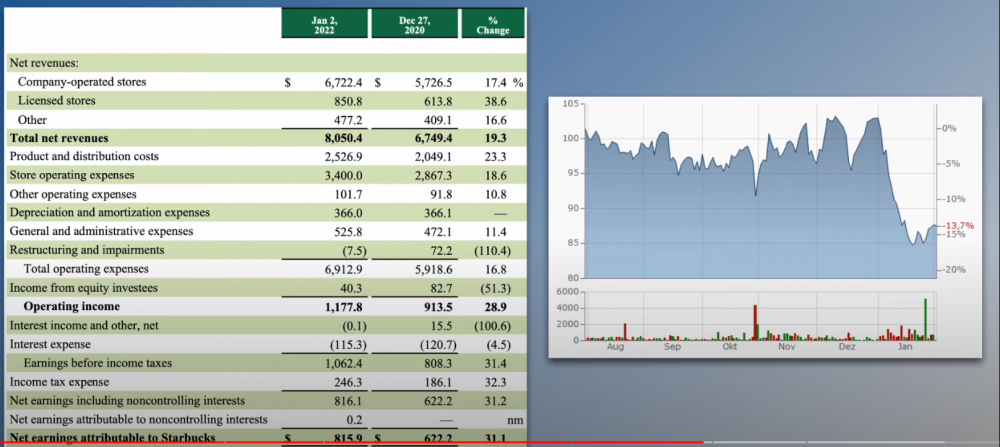Click the 525.8 general and administrative value
This screenshot has width=1000, height=447.
pyautogui.click(x=348, y=231)
